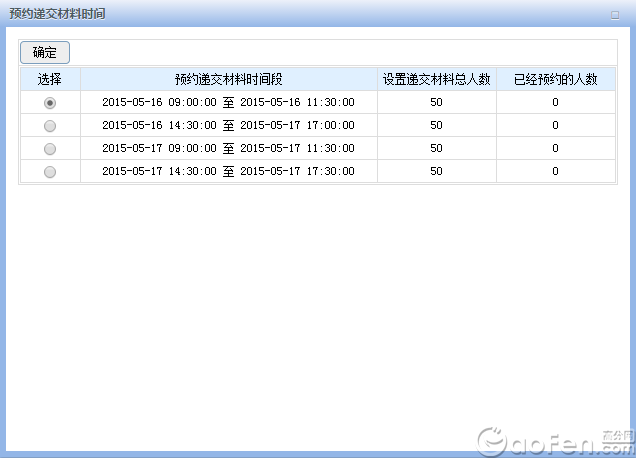
Task: Click time range ending 2015-05-16 11:30:00
Action: tap(228, 102)
